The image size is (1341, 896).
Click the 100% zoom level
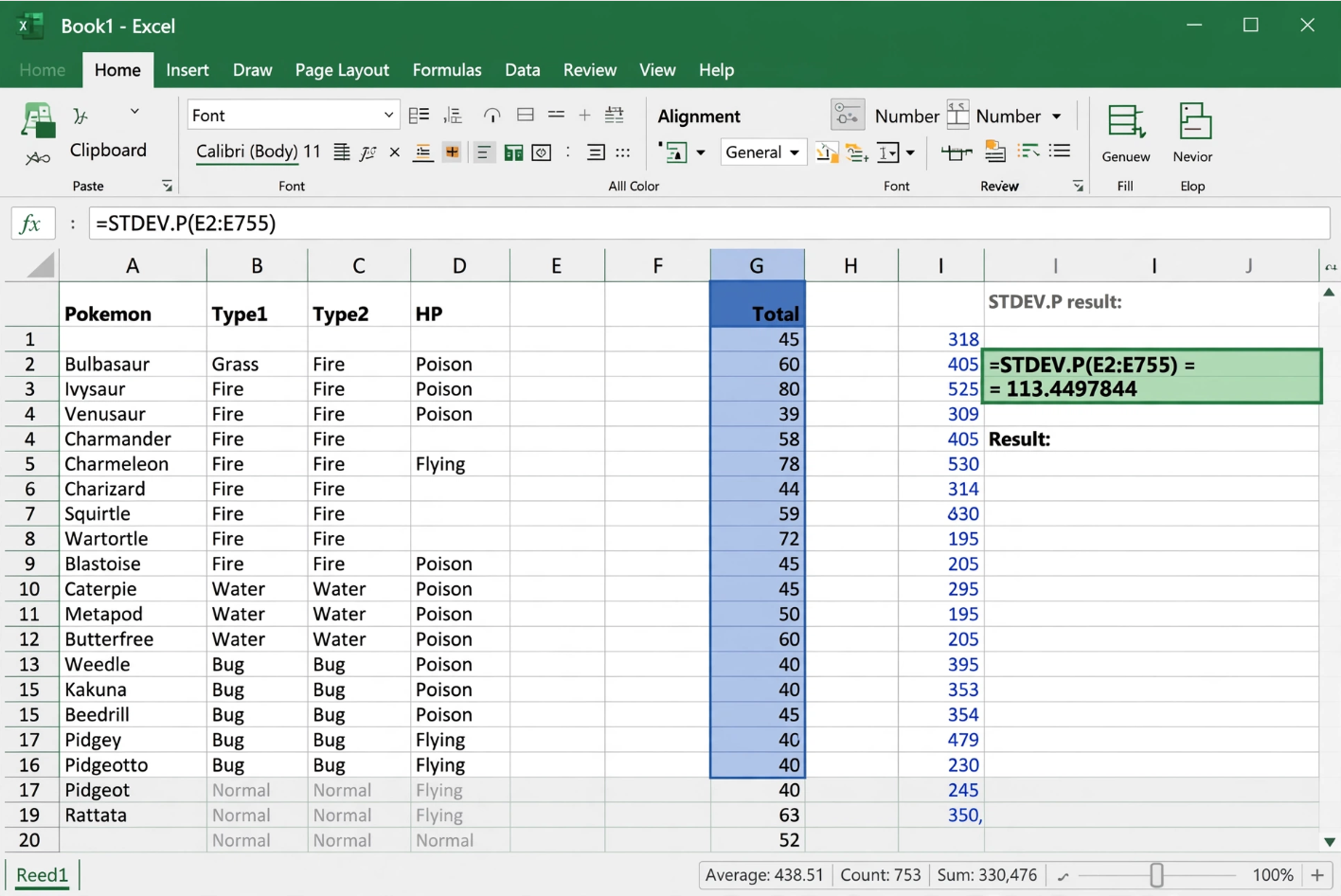[x=1272, y=875]
